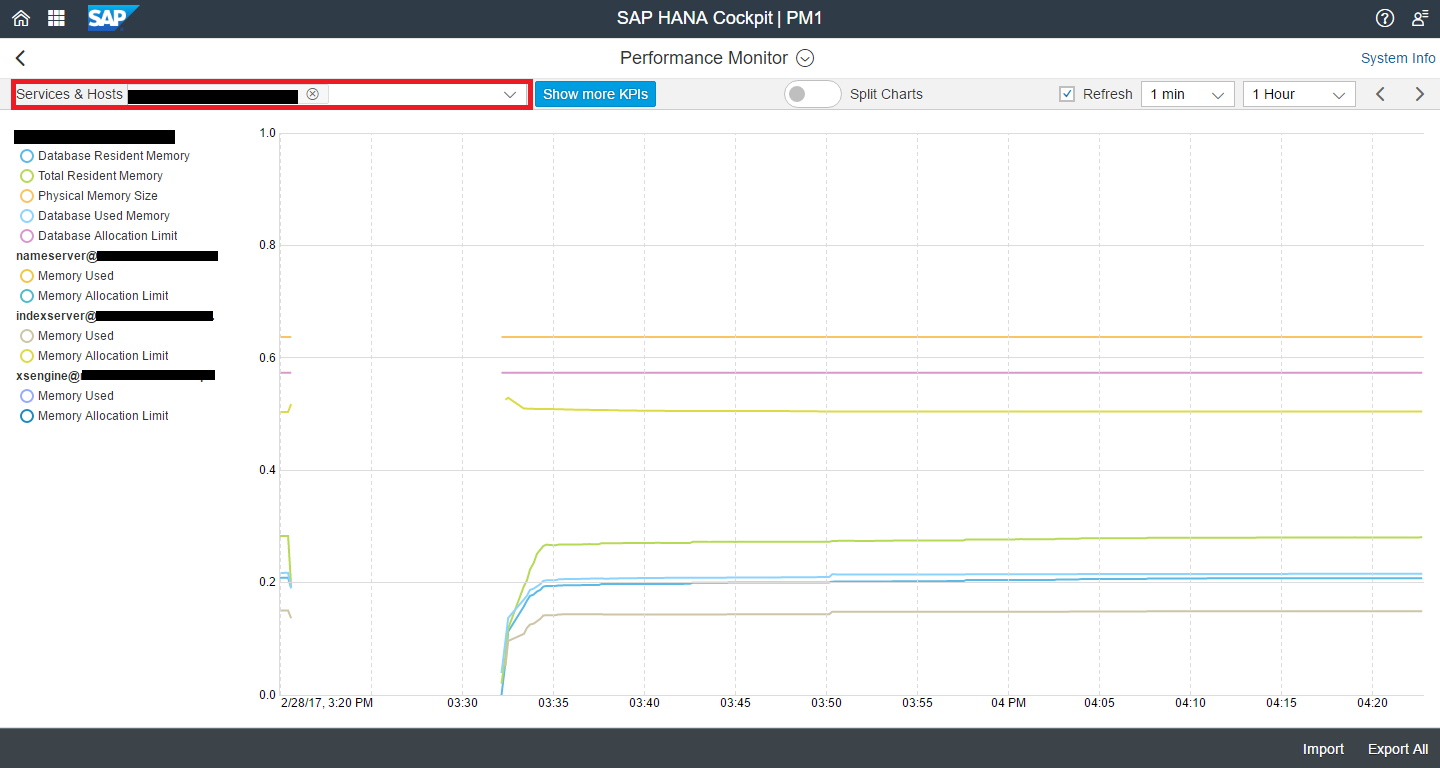This screenshot has height=768, width=1440.
Task: Toggle the Database Used Memory legend circle
Action: point(27,216)
